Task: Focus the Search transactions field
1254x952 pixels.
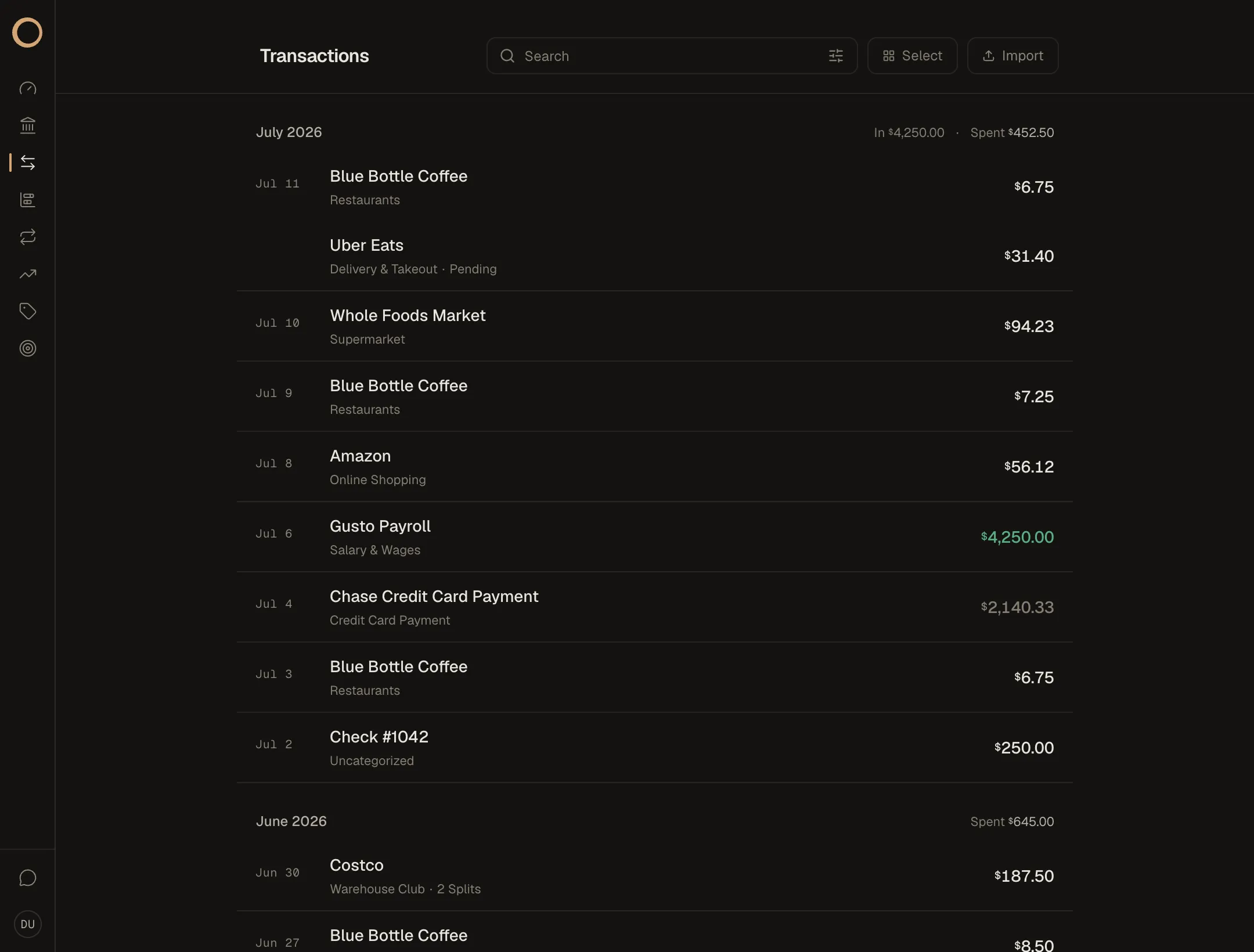Action: click(672, 56)
